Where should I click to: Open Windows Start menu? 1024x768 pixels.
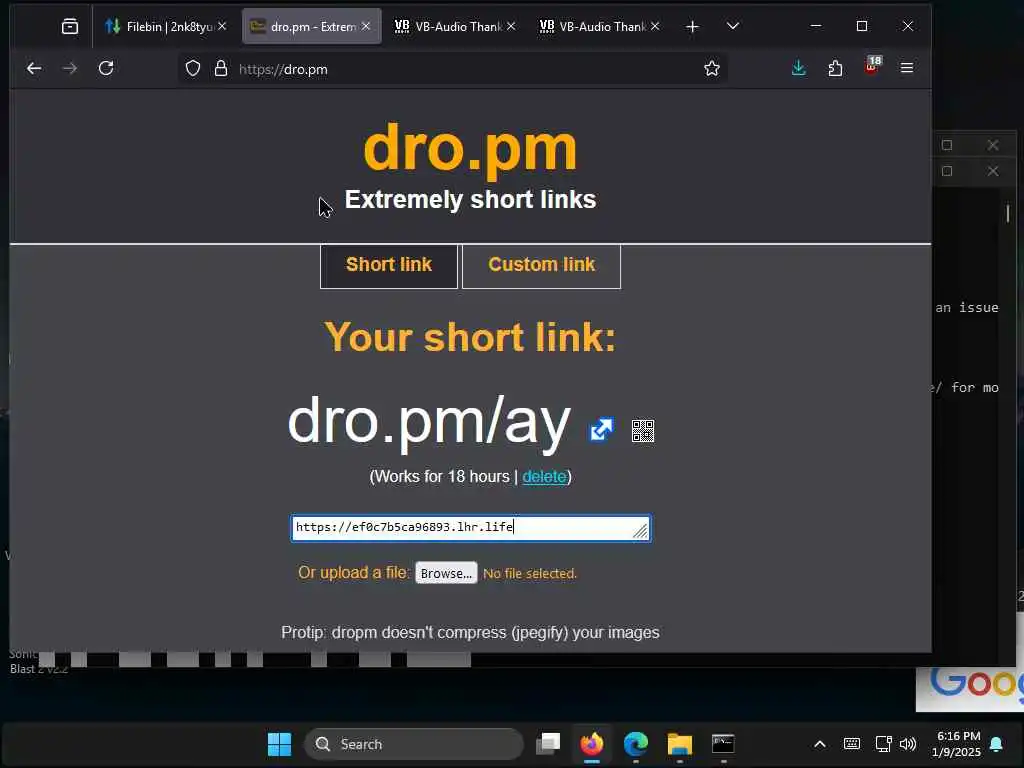pos(280,744)
